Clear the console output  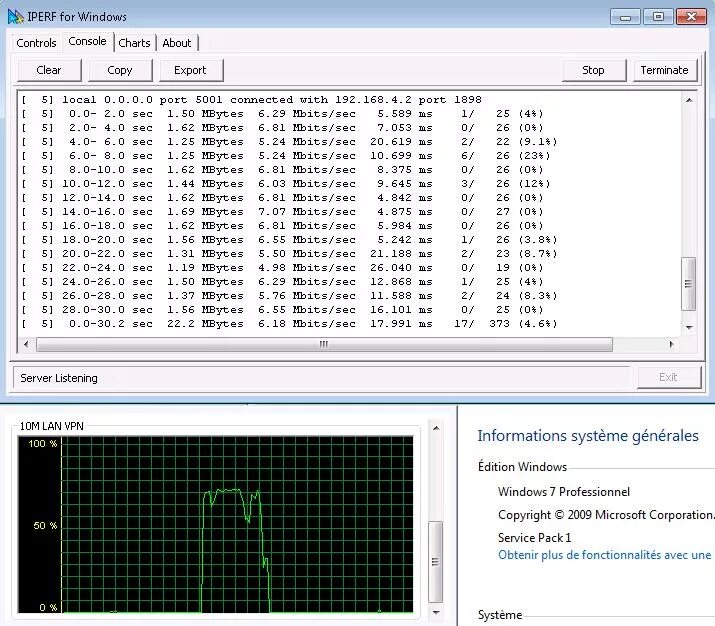pos(49,70)
